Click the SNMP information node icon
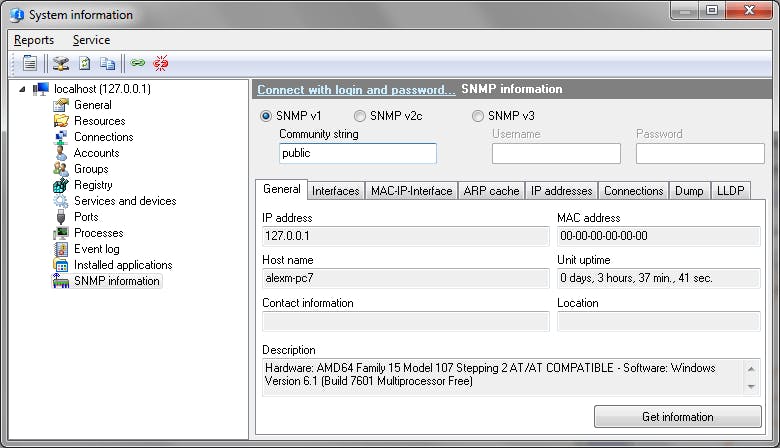The height and width of the screenshot is (448, 780). [61, 281]
